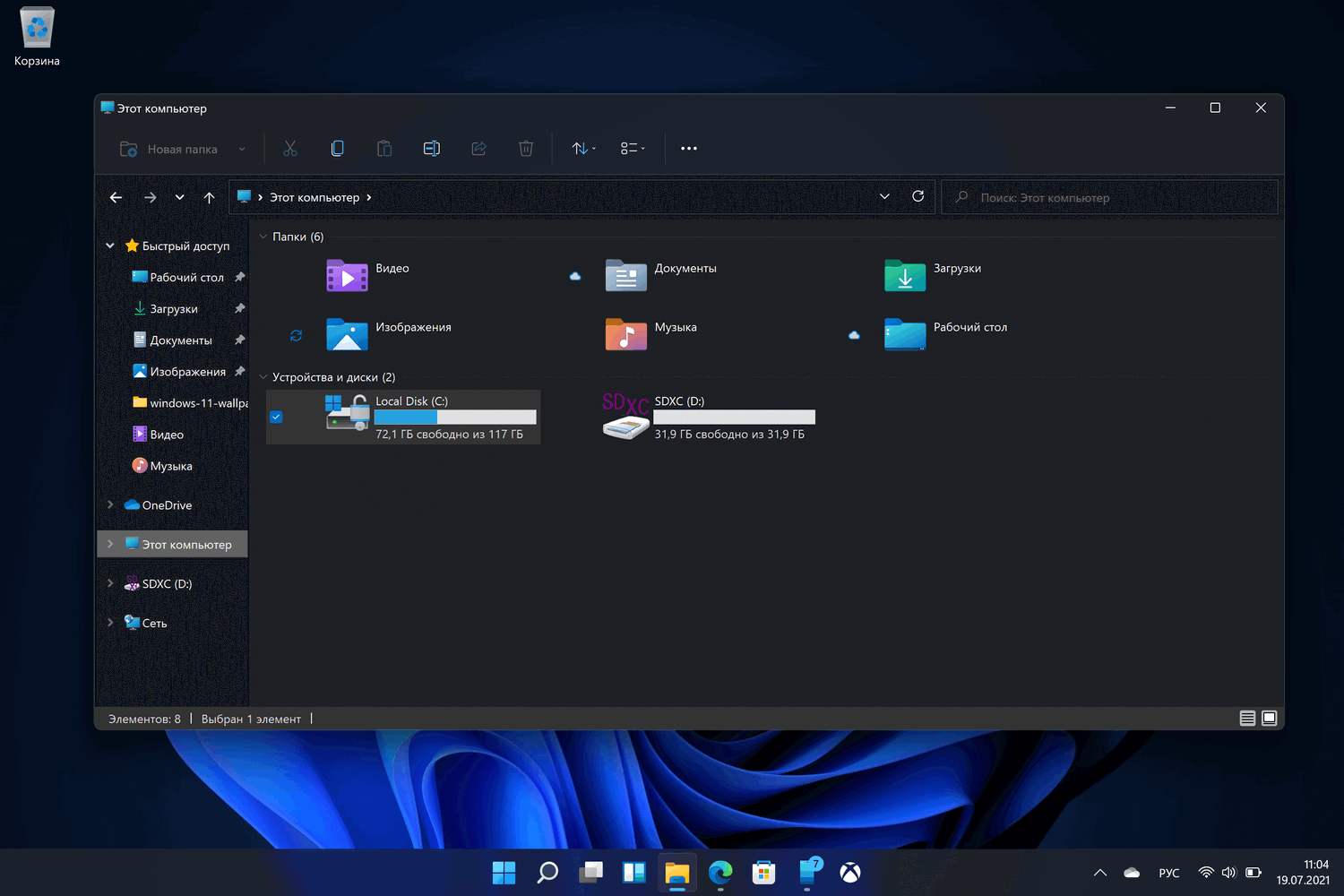Open the View layout options dropdown
This screenshot has height=896, width=1344.
(633, 149)
